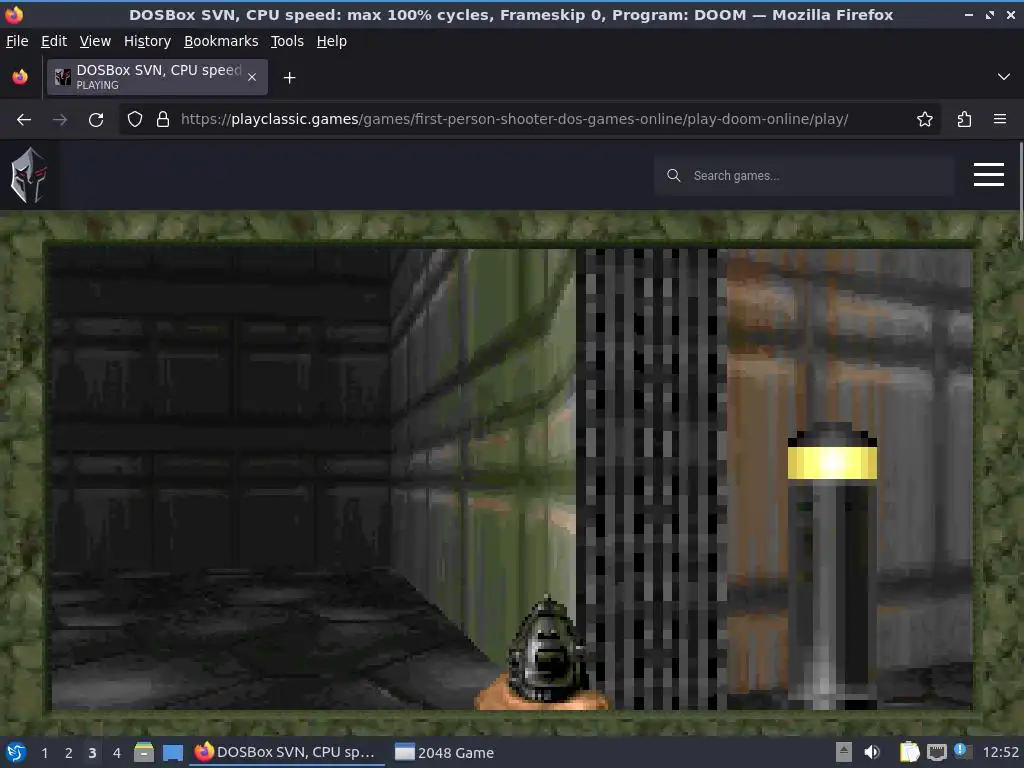Focus the Search games field

(x=804, y=176)
